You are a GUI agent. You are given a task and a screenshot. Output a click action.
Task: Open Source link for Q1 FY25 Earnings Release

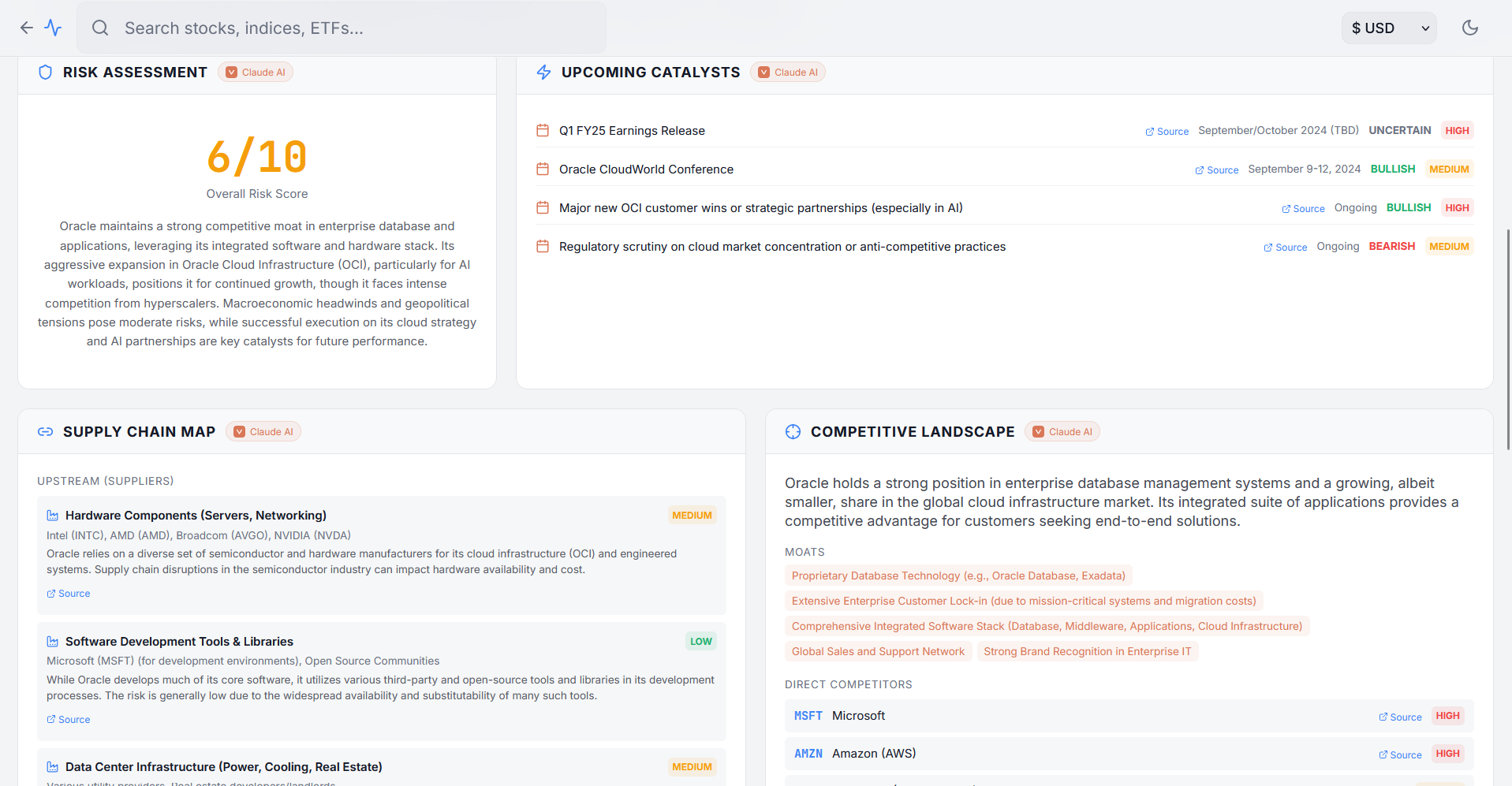(x=1167, y=132)
